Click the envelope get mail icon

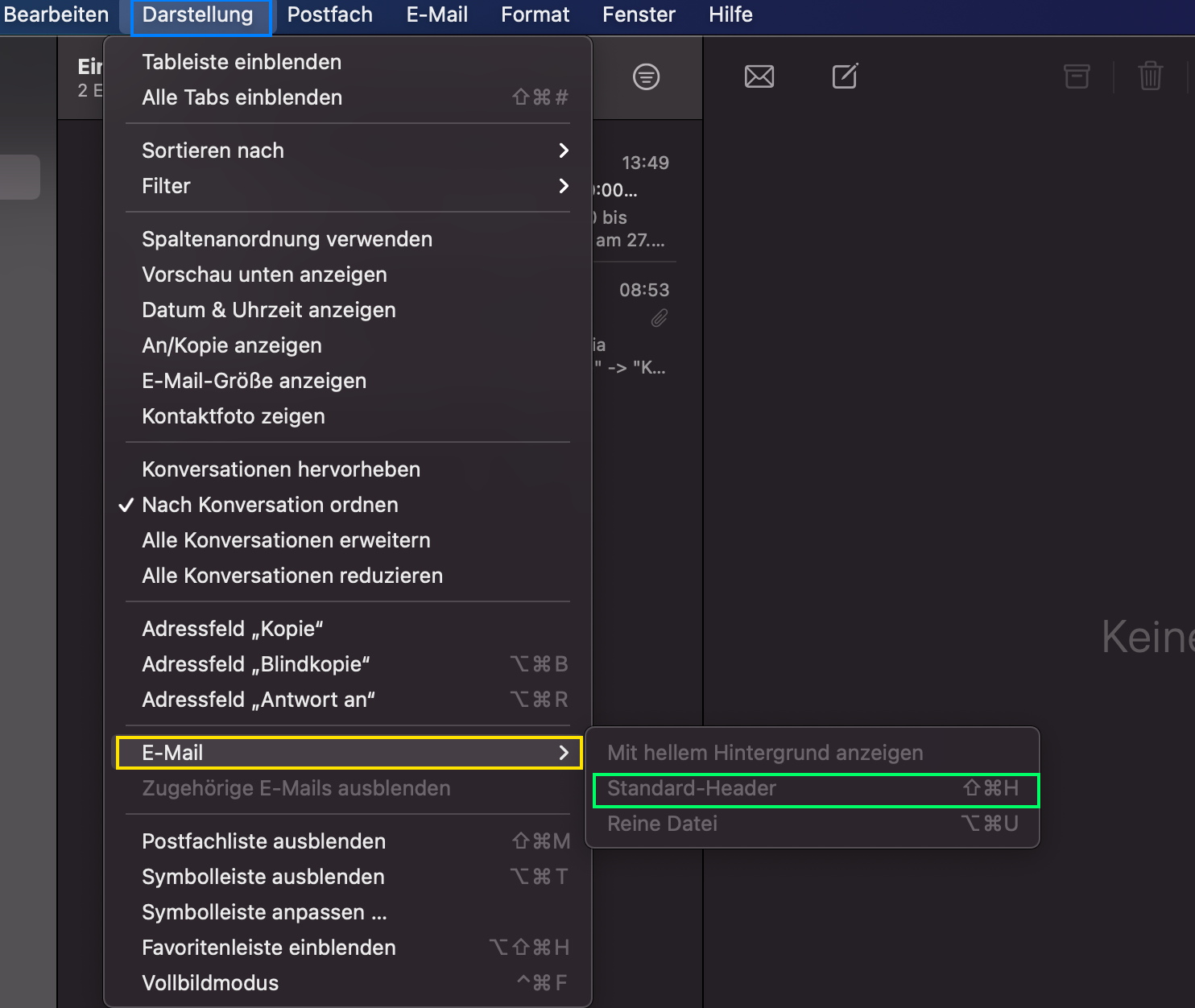[759, 77]
